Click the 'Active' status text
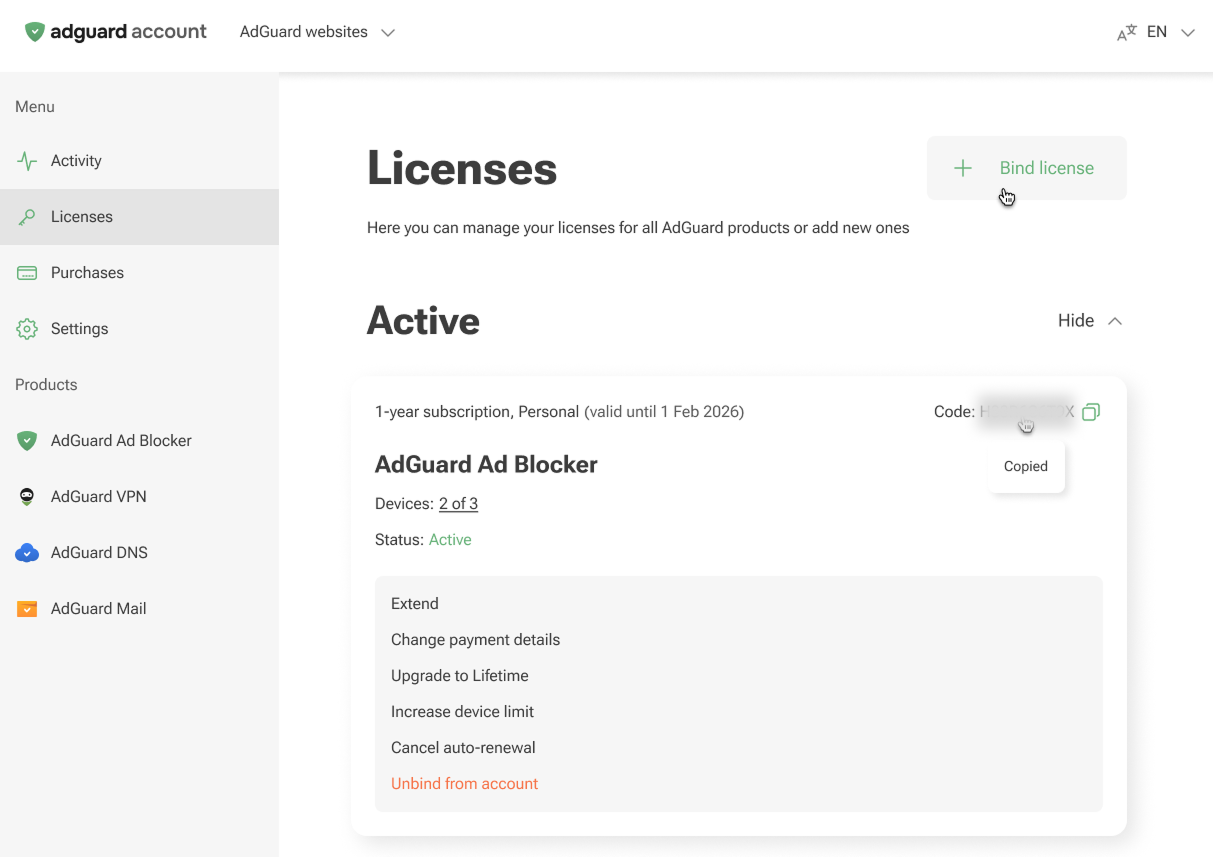The width and height of the screenshot is (1213, 857). pyautogui.click(x=450, y=540)
